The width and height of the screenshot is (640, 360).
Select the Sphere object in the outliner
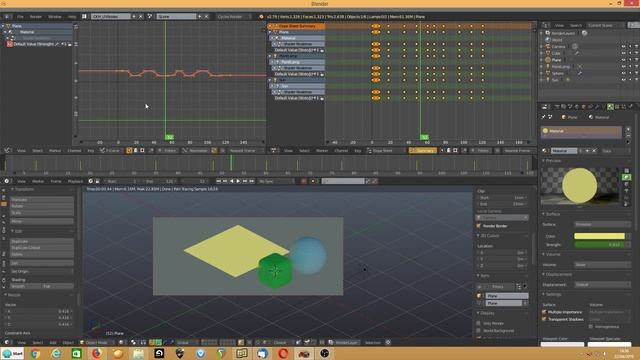click(558, 73)
